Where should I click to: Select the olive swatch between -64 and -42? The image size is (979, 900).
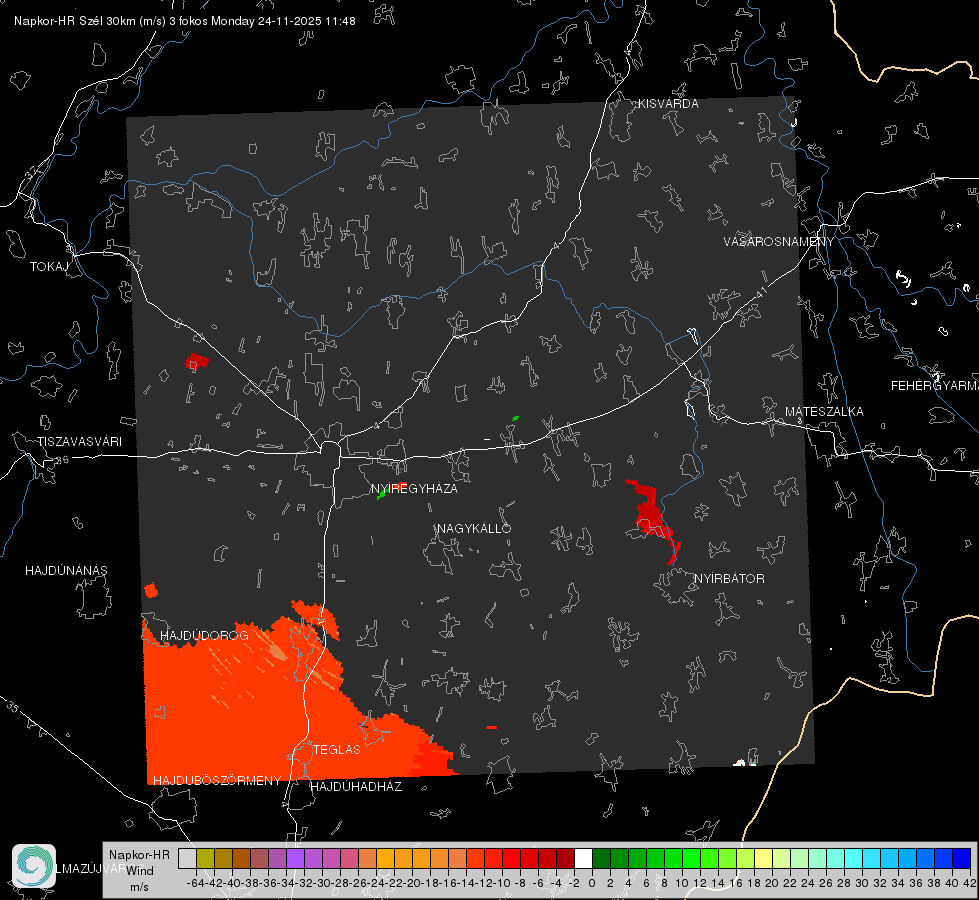tap(205, 858)
